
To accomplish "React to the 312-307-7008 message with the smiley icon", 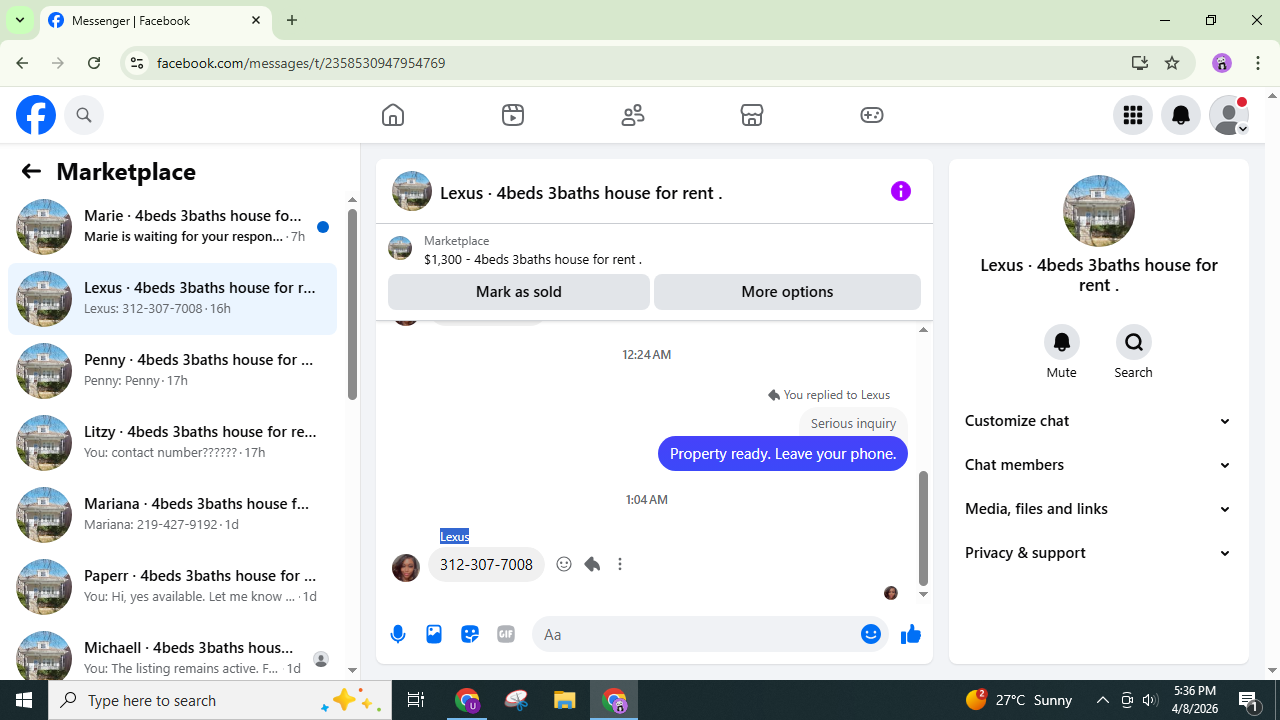I will pyautogui.click(x=564, y=564).
